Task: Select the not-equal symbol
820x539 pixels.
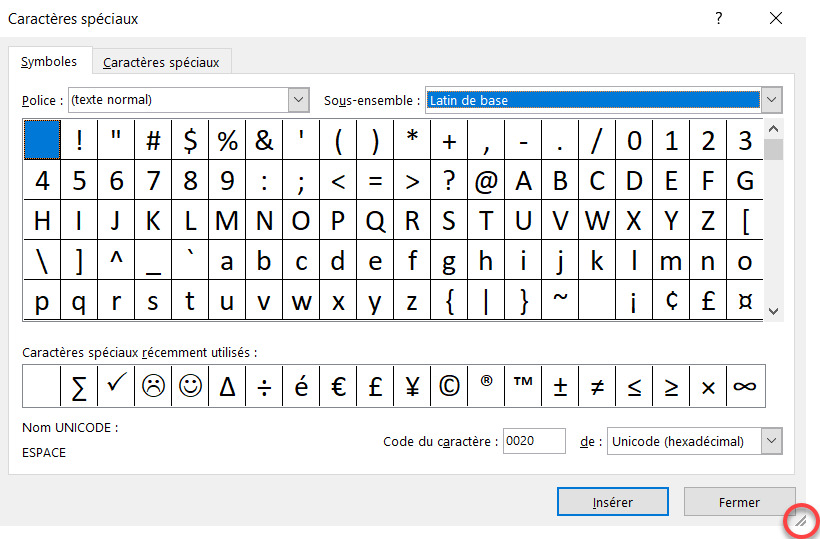Action: pyautogui.click(x=597, y=386)
